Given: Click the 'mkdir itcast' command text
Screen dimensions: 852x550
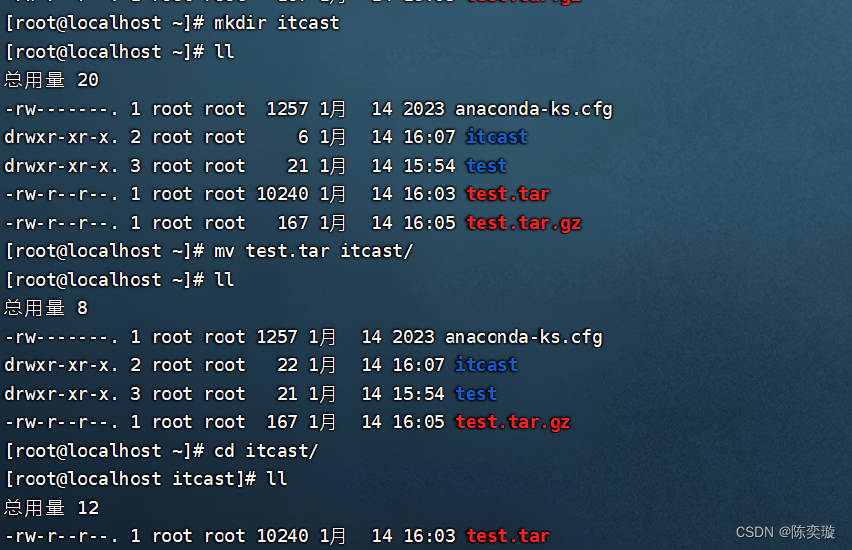Looking at the screenshot, I should 277,23.
